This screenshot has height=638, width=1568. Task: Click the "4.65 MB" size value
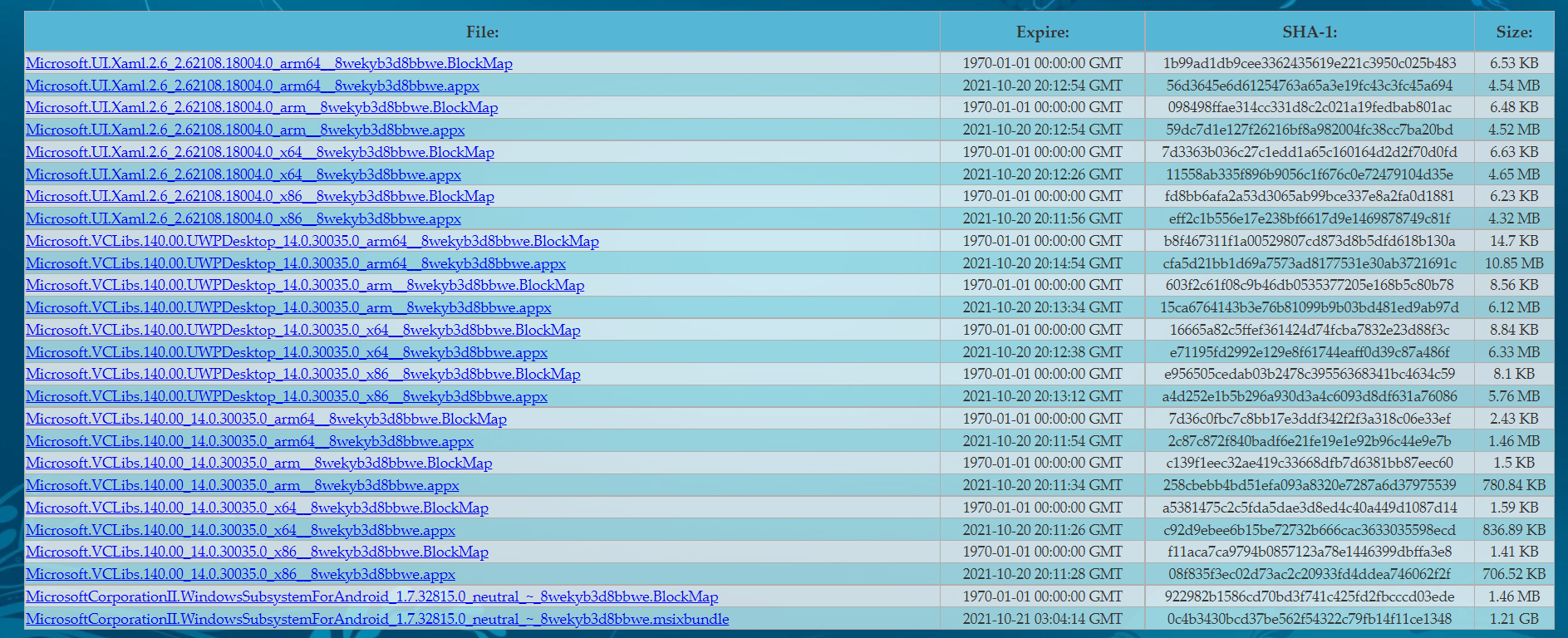1514,174
